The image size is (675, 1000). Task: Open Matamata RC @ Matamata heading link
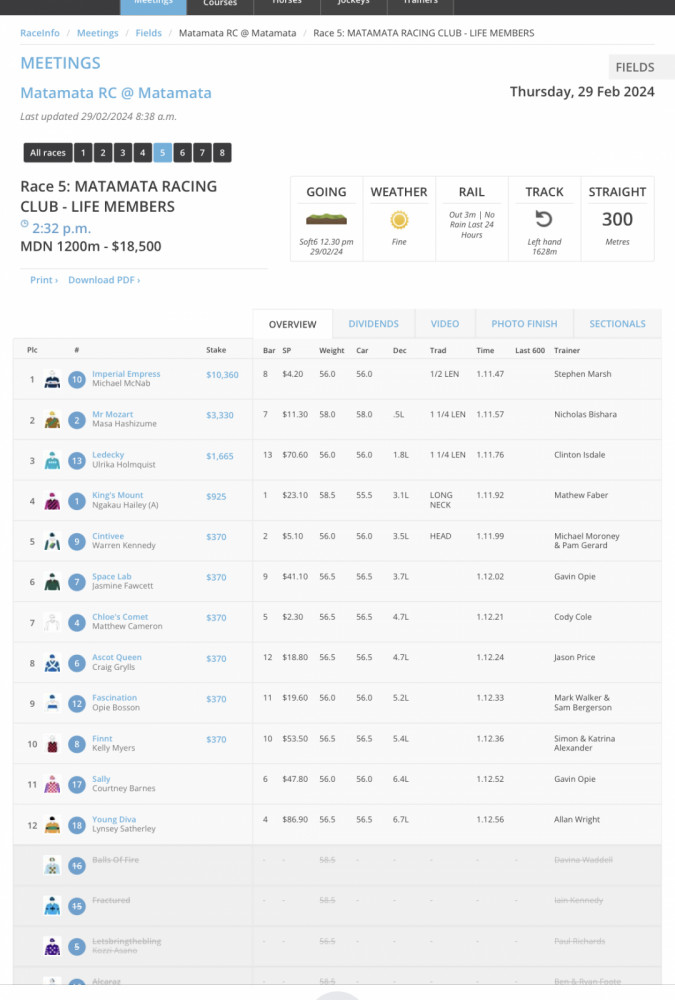pyautogui.click(x=115, y=93)
